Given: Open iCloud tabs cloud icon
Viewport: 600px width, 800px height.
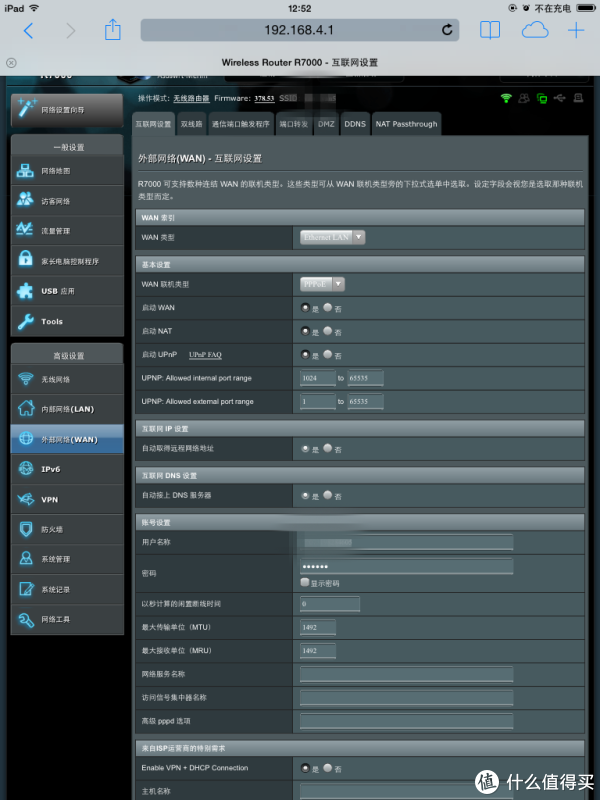Looking at the screenshot, I should pyautogui.click(x=535, y=31).
